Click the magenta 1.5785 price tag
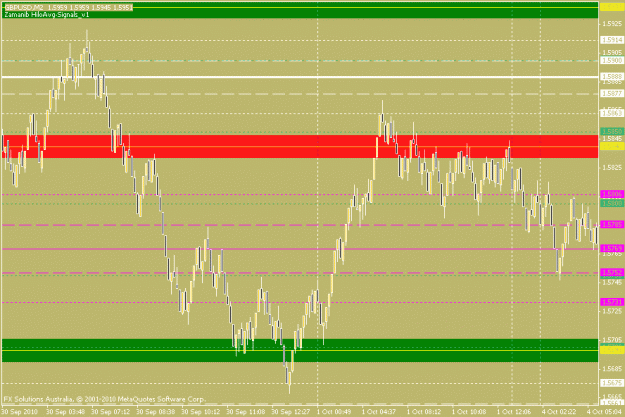Screen dimensions: 625x417 coord(612,224)
